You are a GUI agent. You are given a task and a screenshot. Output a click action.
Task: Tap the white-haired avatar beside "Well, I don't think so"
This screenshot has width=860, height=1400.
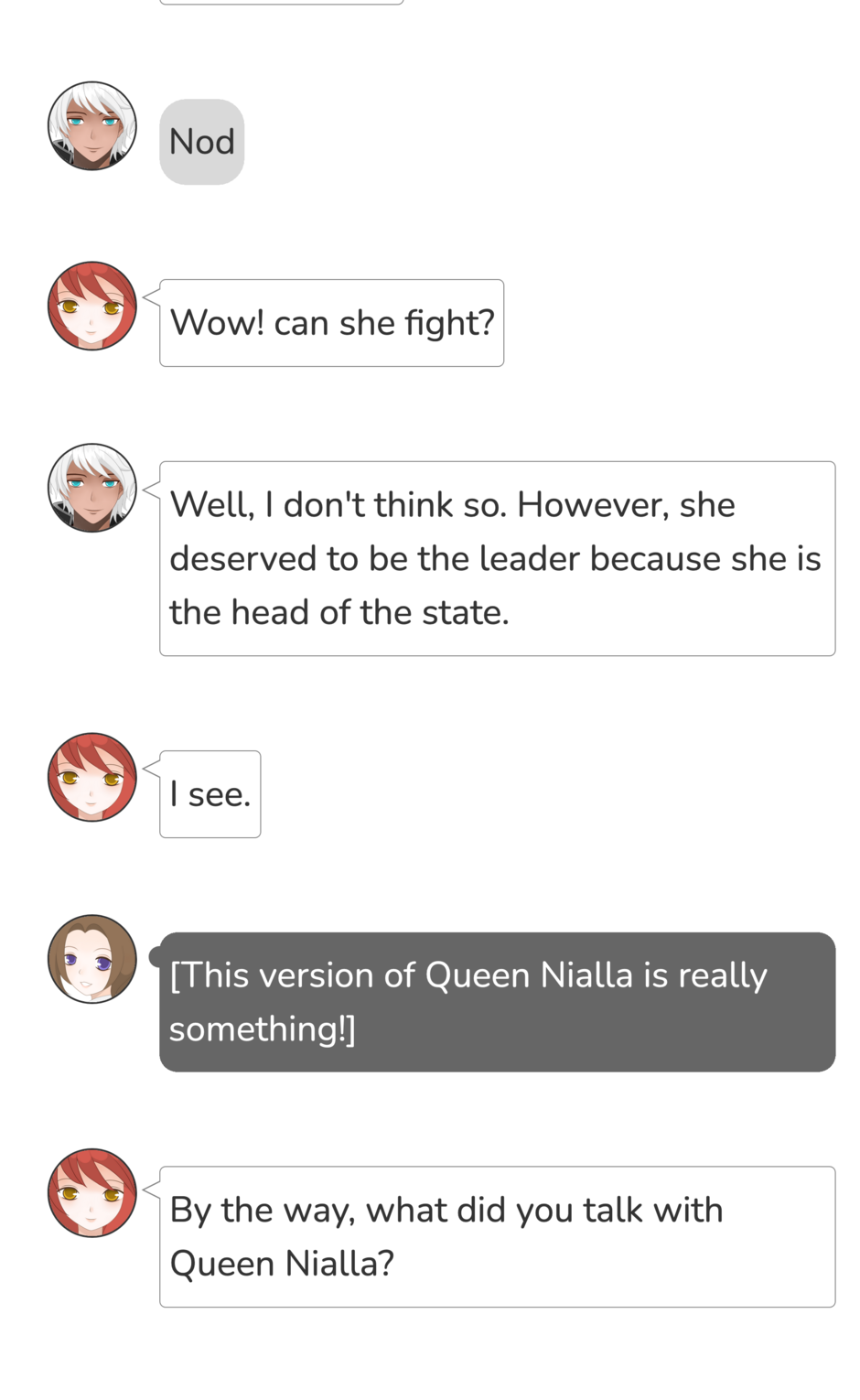point(91,488)
